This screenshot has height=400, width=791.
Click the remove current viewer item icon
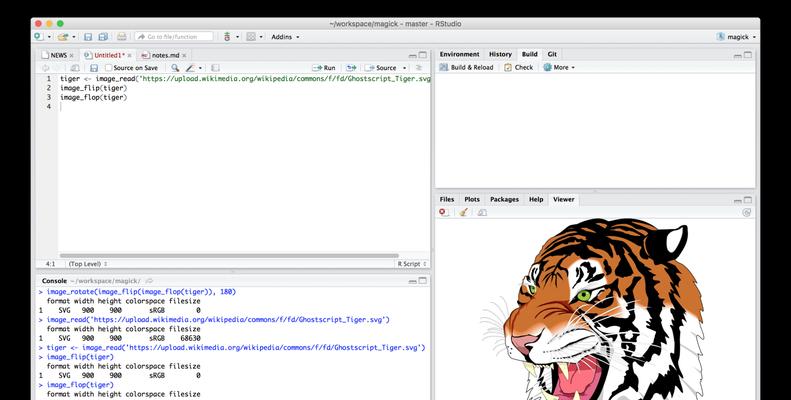(443, 212)
